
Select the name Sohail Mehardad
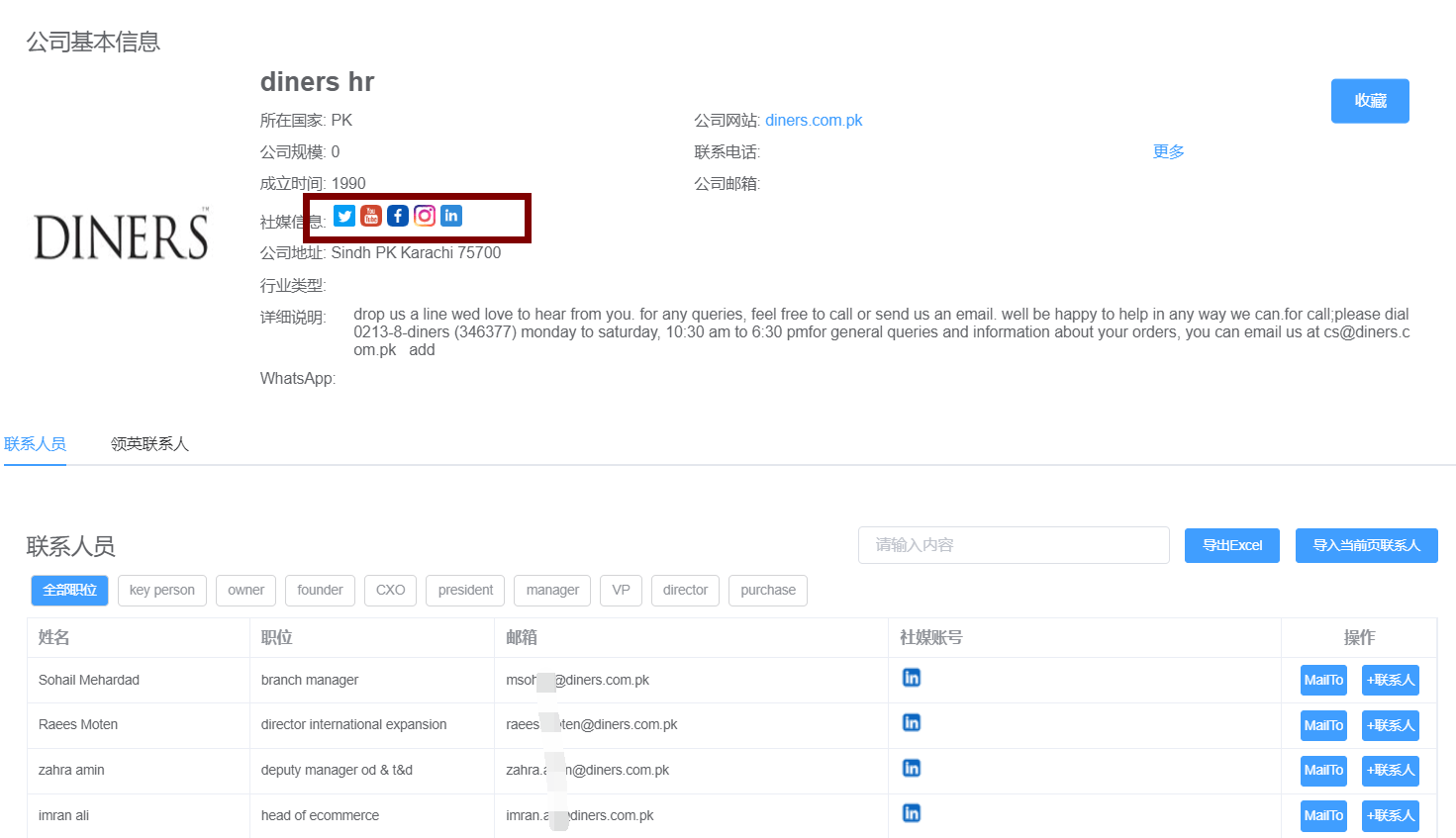89,680
